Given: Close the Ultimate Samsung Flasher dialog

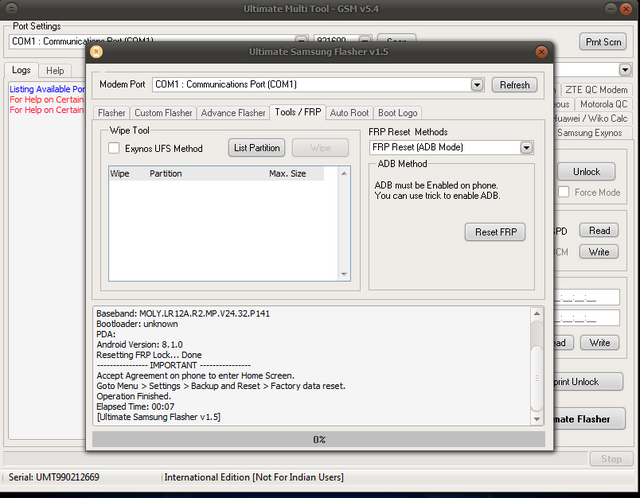Looking at the screenshot, I should click(541, 52).
